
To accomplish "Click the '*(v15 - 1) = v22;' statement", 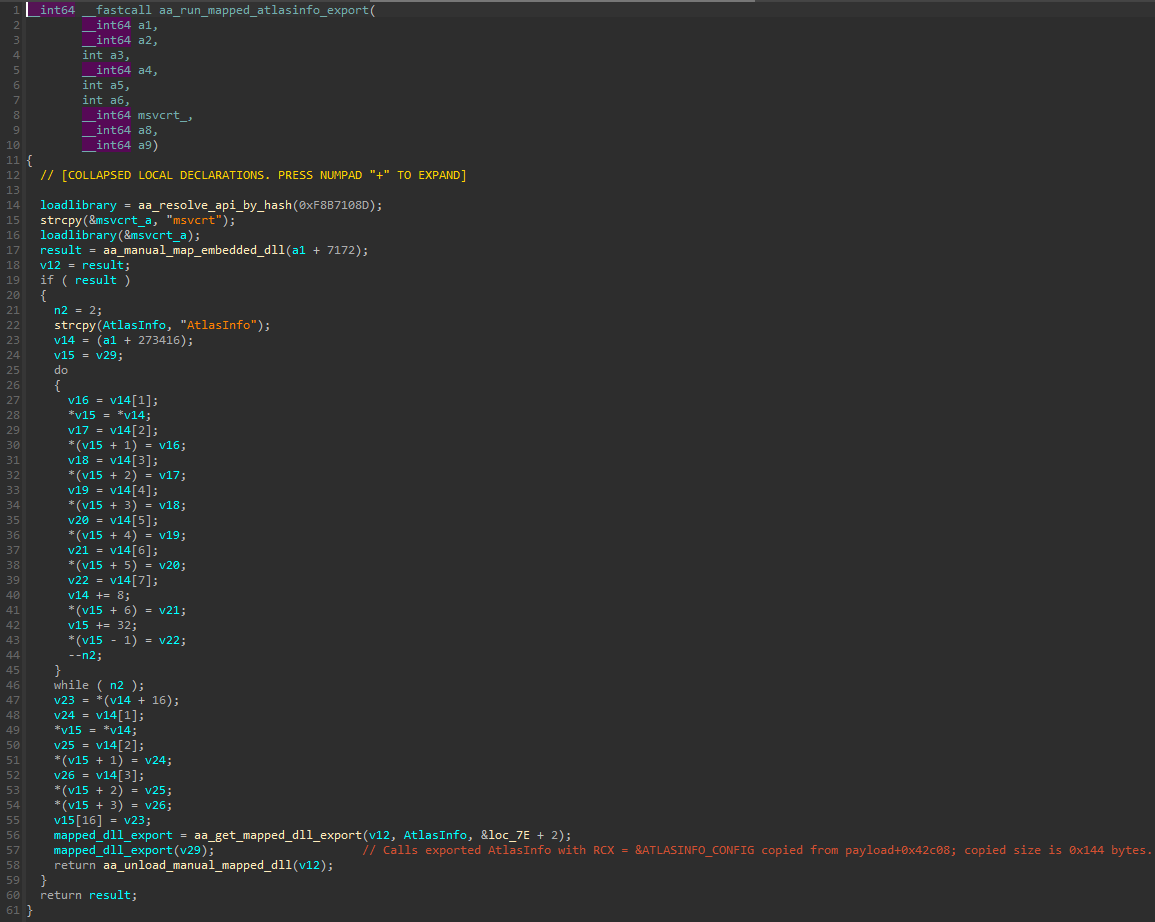I will point(127,641).
